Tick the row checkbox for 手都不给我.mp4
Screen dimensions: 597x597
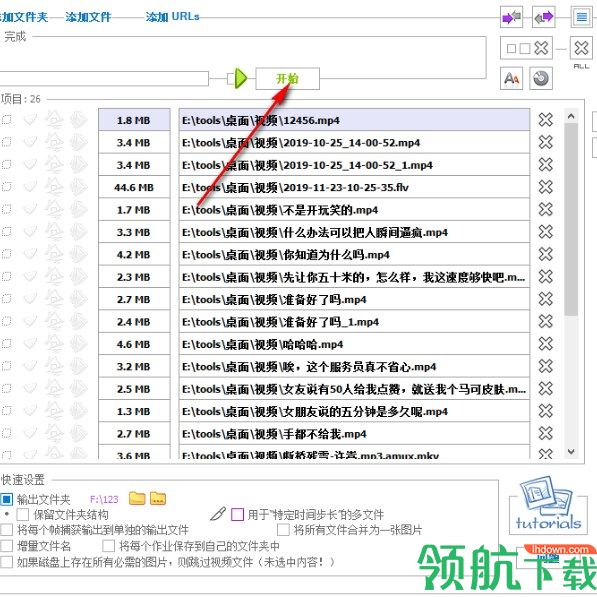point(6,434)
